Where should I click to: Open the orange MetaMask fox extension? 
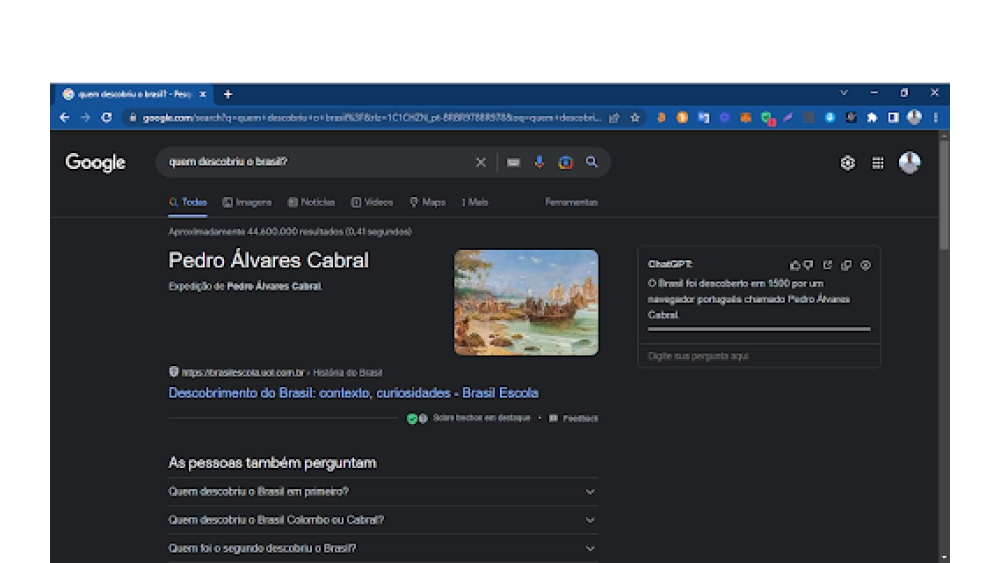(x=746, y=117)
